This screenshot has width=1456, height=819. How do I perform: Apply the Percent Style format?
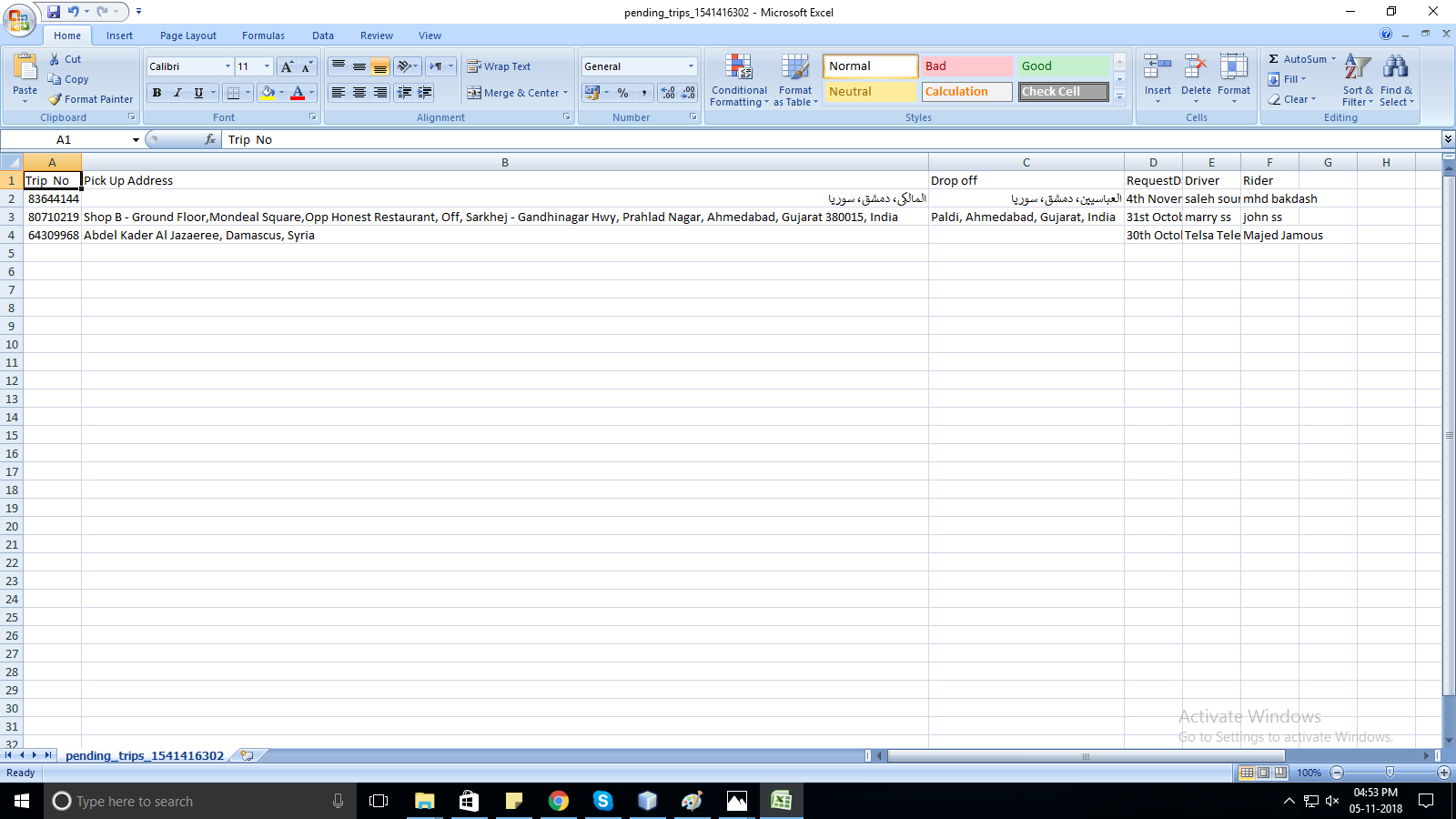pyautogui.click(x=623, y=93)
